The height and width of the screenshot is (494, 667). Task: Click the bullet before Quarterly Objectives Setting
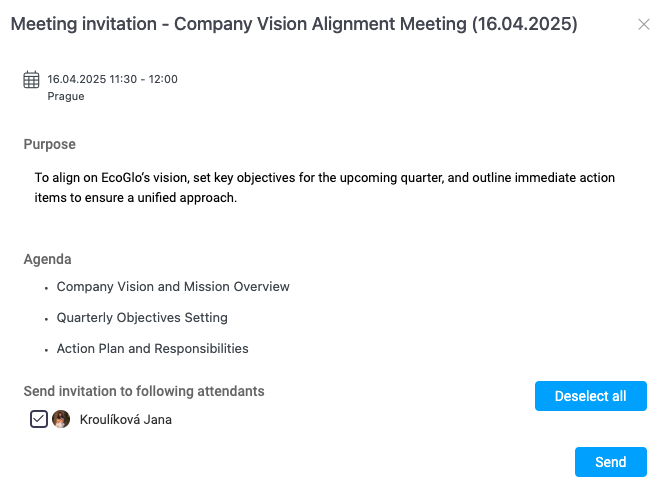46,319
